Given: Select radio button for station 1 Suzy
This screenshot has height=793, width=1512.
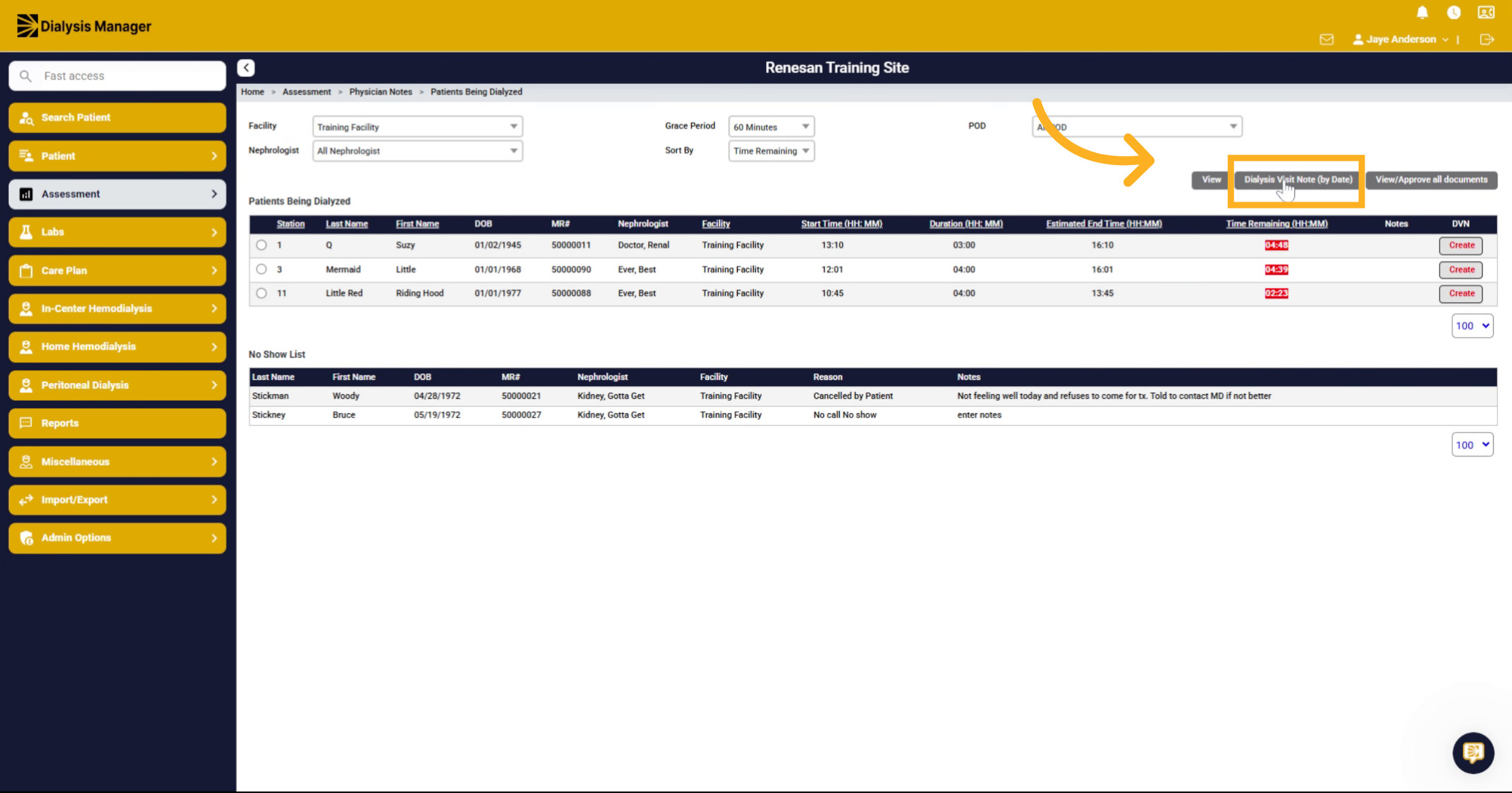Looking at the screenshot, I should click(x=261, y=245).
